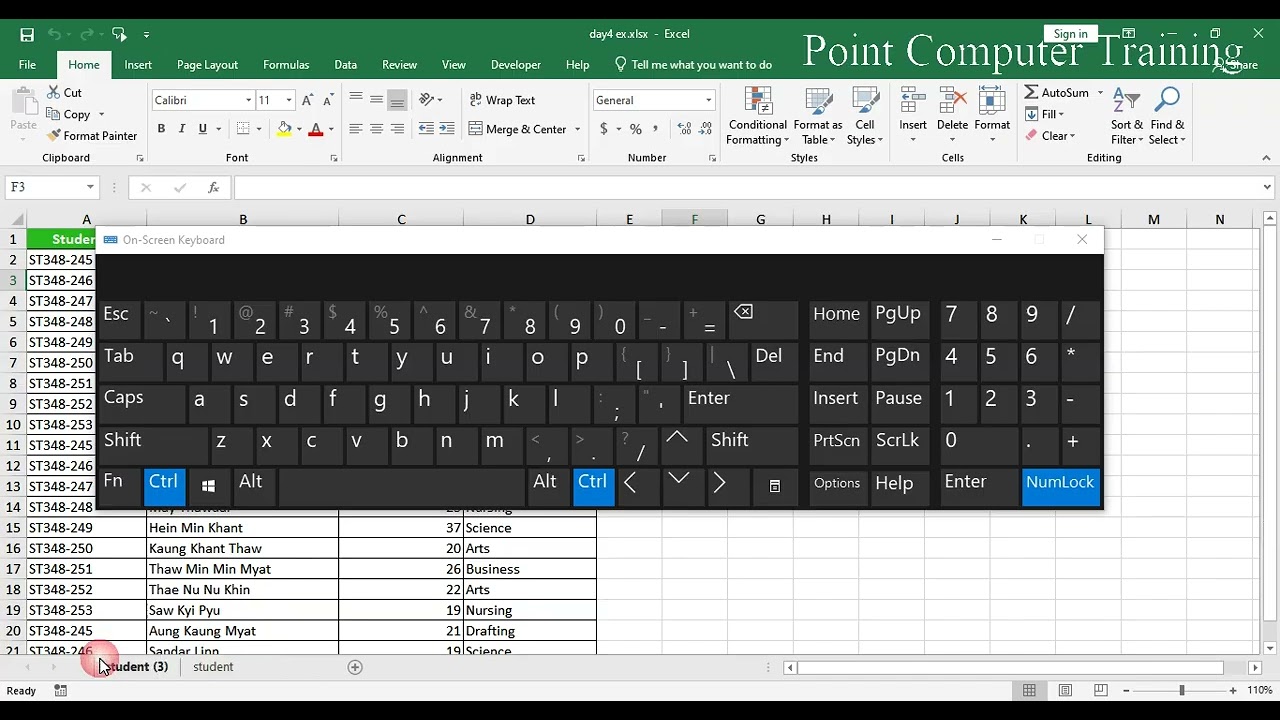Switch to Page Break Preview icon
The image size is (1280, 720).
(x=1101, y=690)
